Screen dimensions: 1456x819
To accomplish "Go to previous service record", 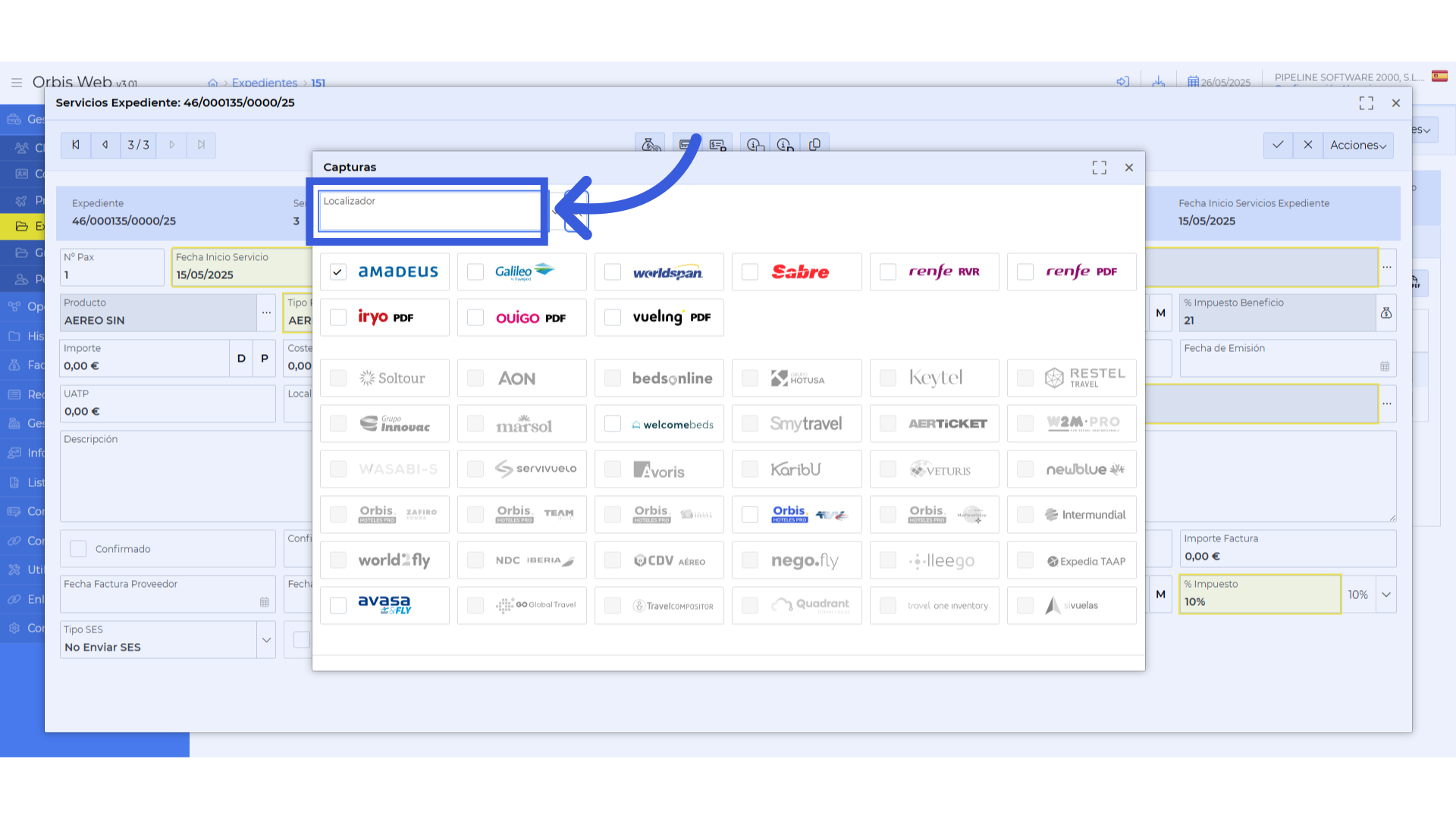I will point(105,145).
